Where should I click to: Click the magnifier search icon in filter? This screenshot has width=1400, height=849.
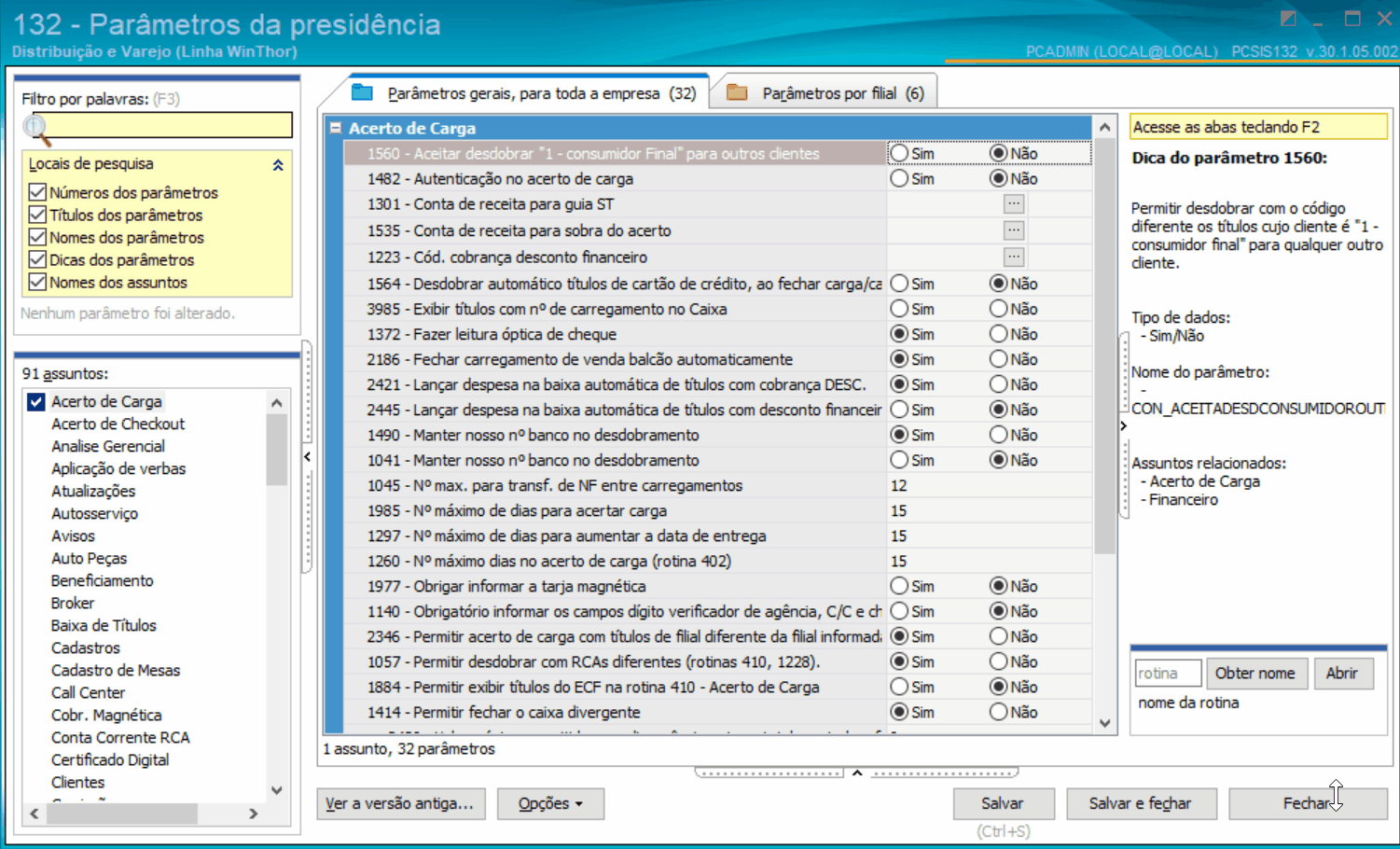tap(35, 126)
